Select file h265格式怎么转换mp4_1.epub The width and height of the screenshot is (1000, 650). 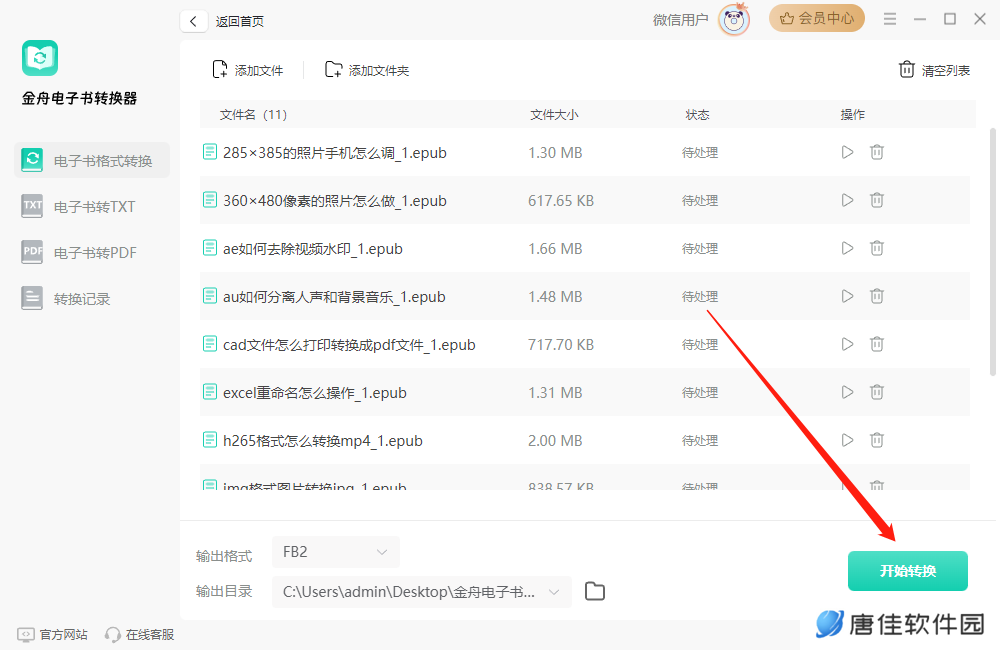[323, 440]
